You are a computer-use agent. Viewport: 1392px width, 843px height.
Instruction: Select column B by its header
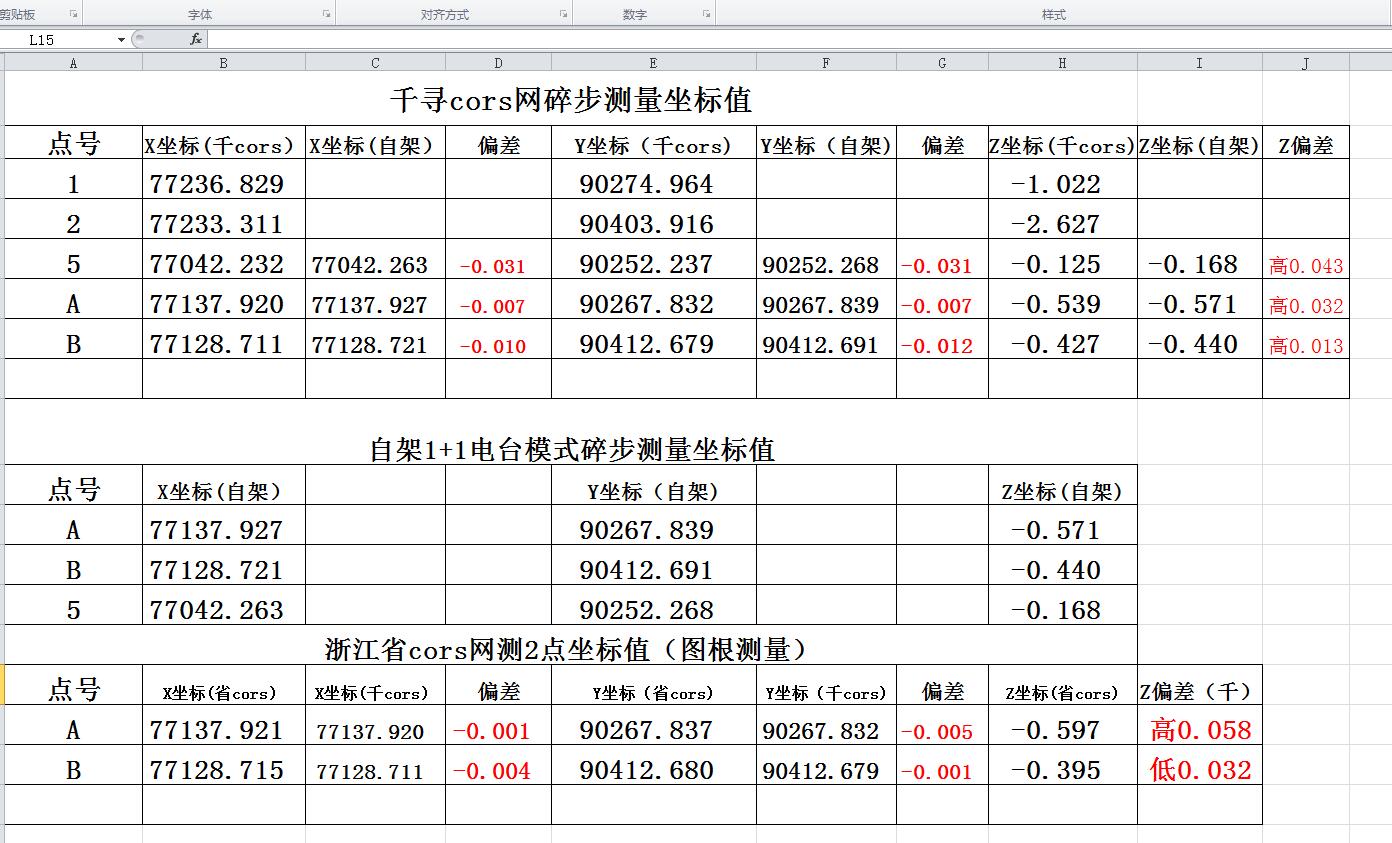223,63
